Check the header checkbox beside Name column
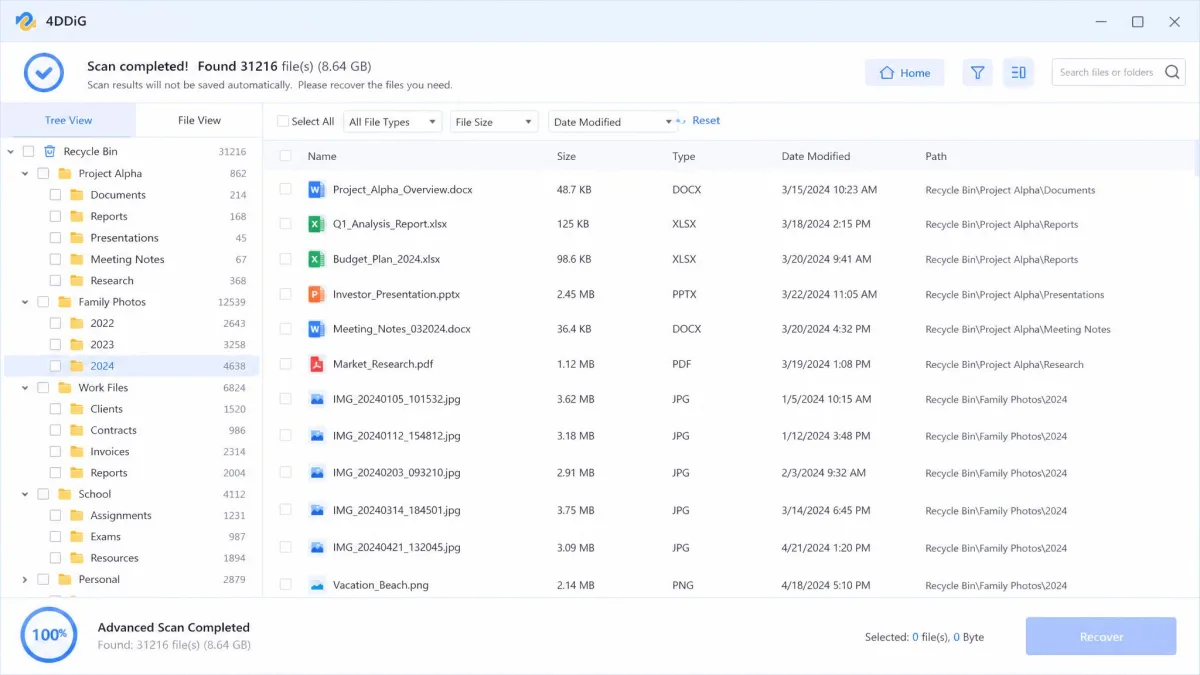1200x675 pixels. (x=286, y=156)
